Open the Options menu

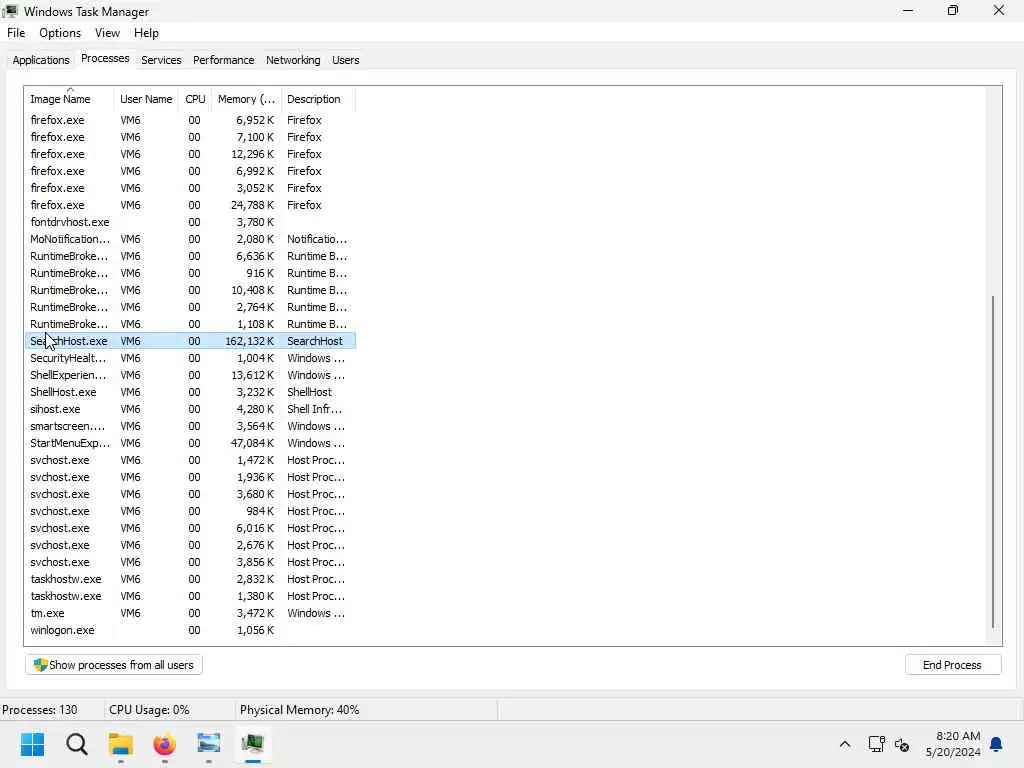[60, 33]
